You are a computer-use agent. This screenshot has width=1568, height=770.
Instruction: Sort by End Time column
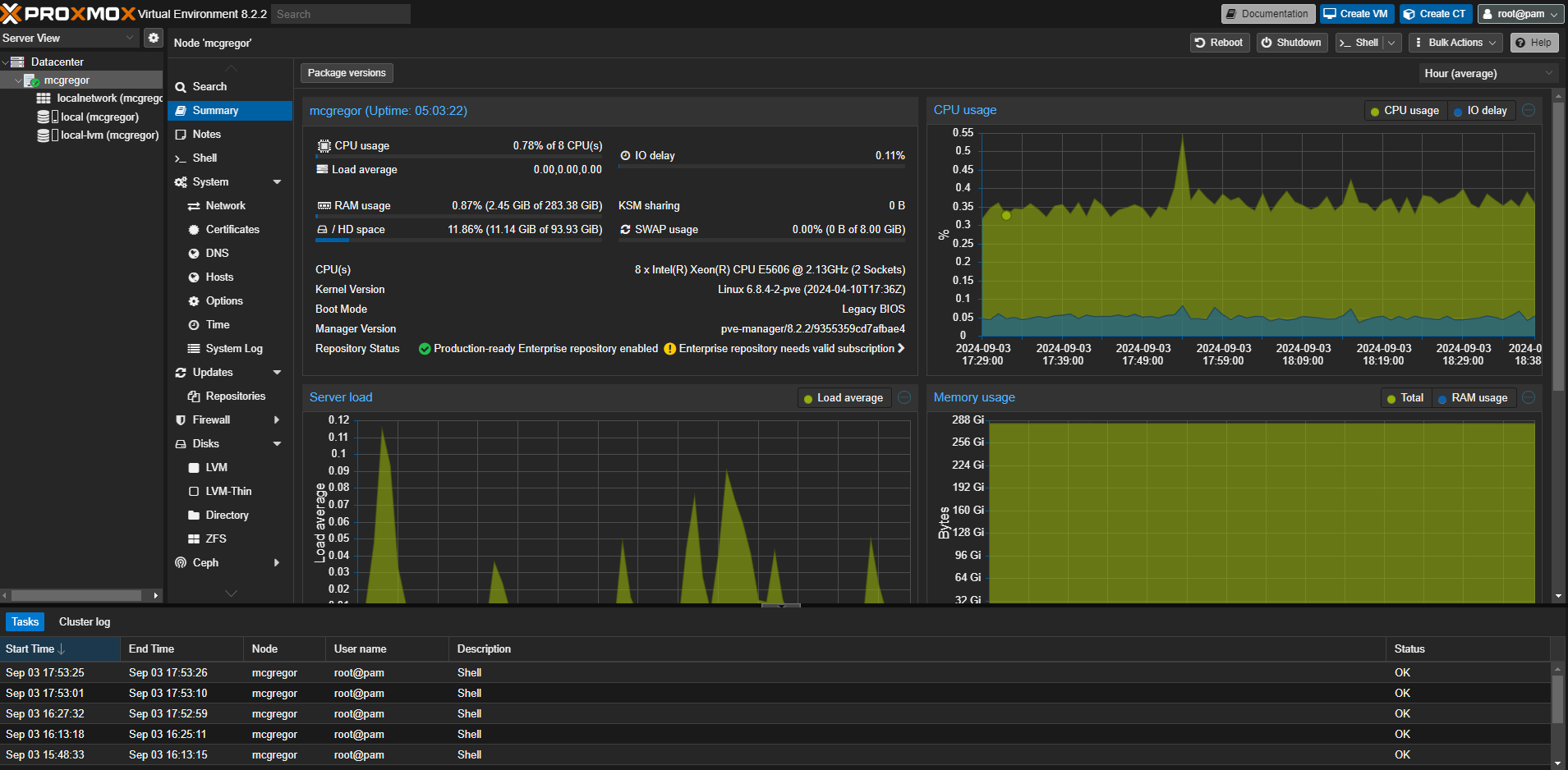coord(182,649)
